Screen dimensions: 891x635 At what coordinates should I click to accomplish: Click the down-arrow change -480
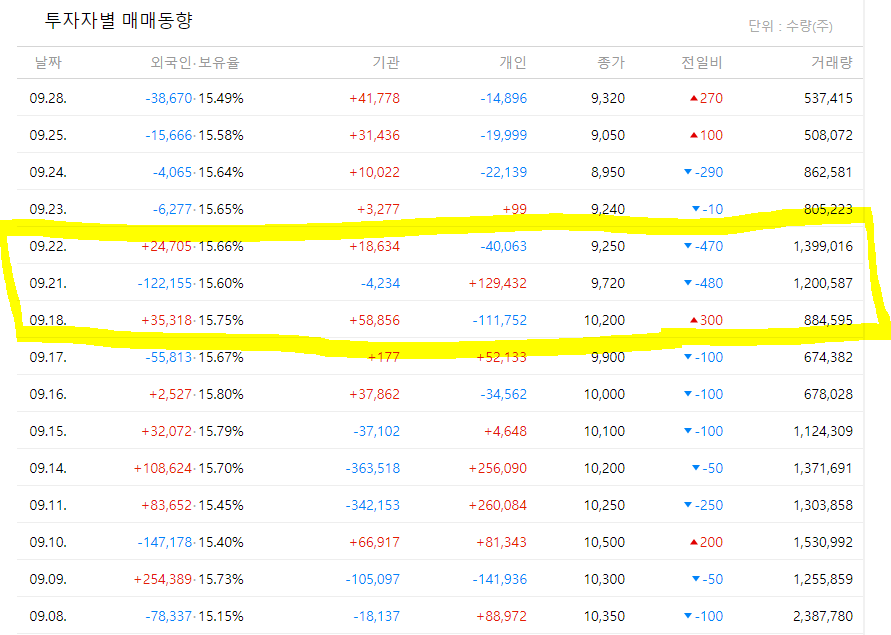[x=703, y=283]
